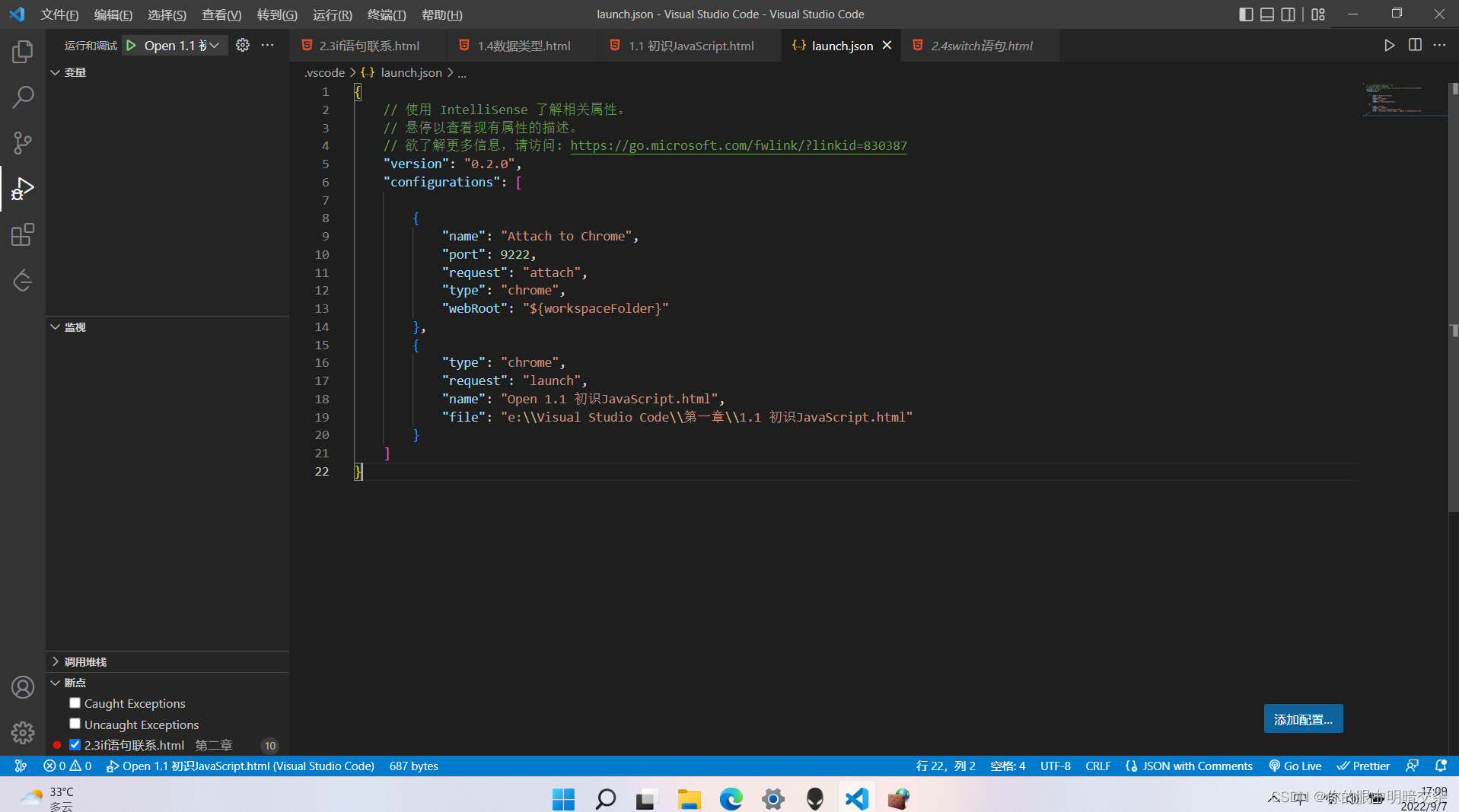Open notifications bell in status bar
Image resolution: width=1459 pixels, height=812 pixels.
click(1441, 766)
